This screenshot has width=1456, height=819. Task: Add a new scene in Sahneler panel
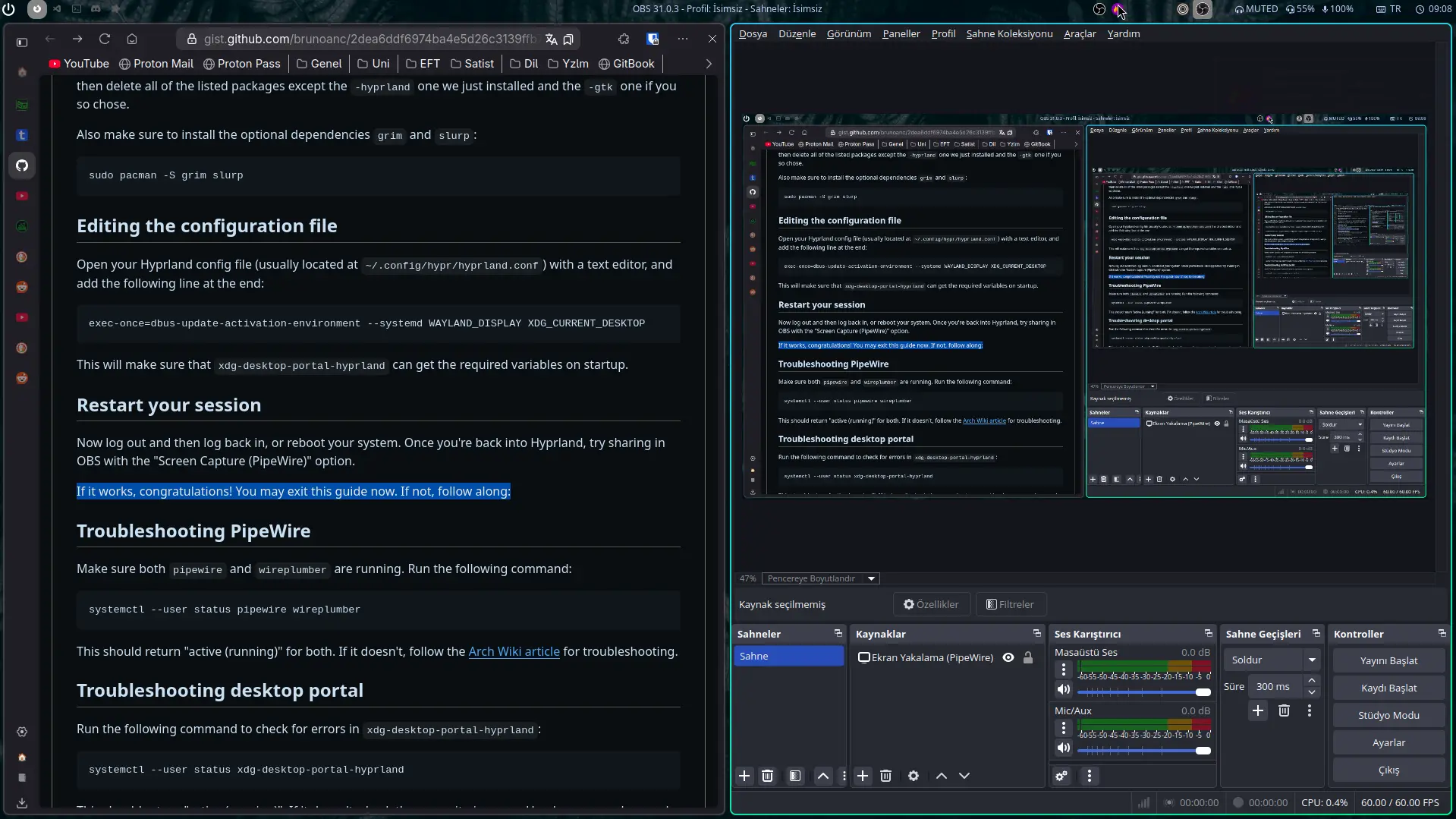744,776
